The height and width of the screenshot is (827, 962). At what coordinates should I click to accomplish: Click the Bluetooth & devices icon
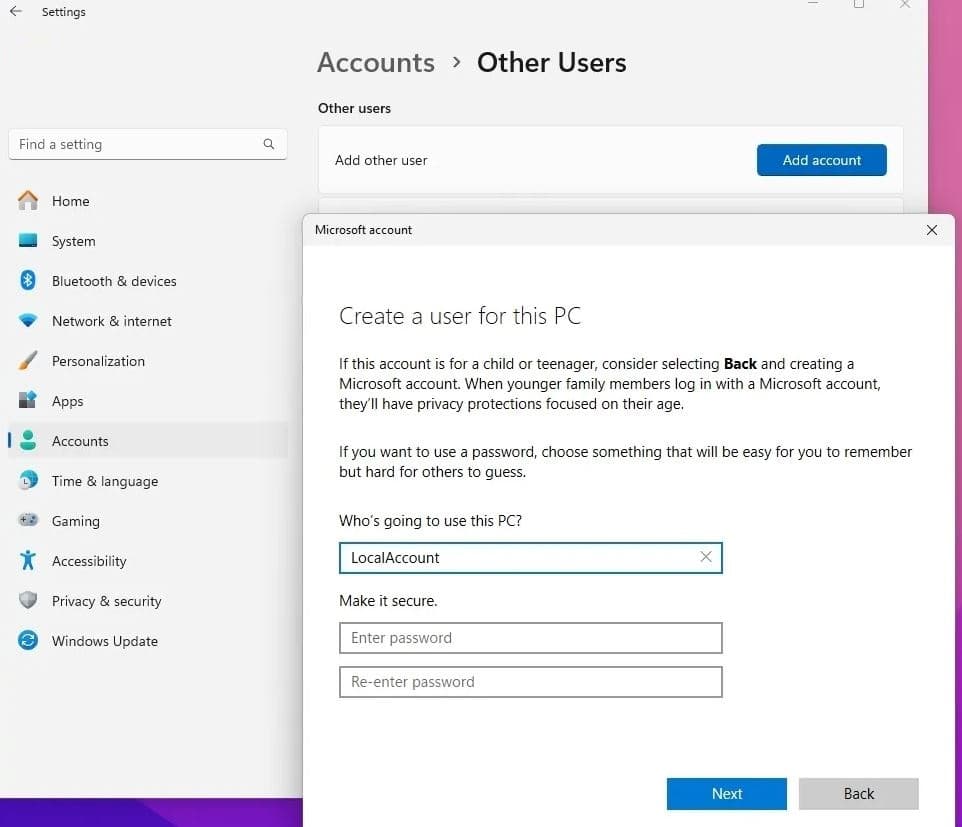tap(28, 281)
